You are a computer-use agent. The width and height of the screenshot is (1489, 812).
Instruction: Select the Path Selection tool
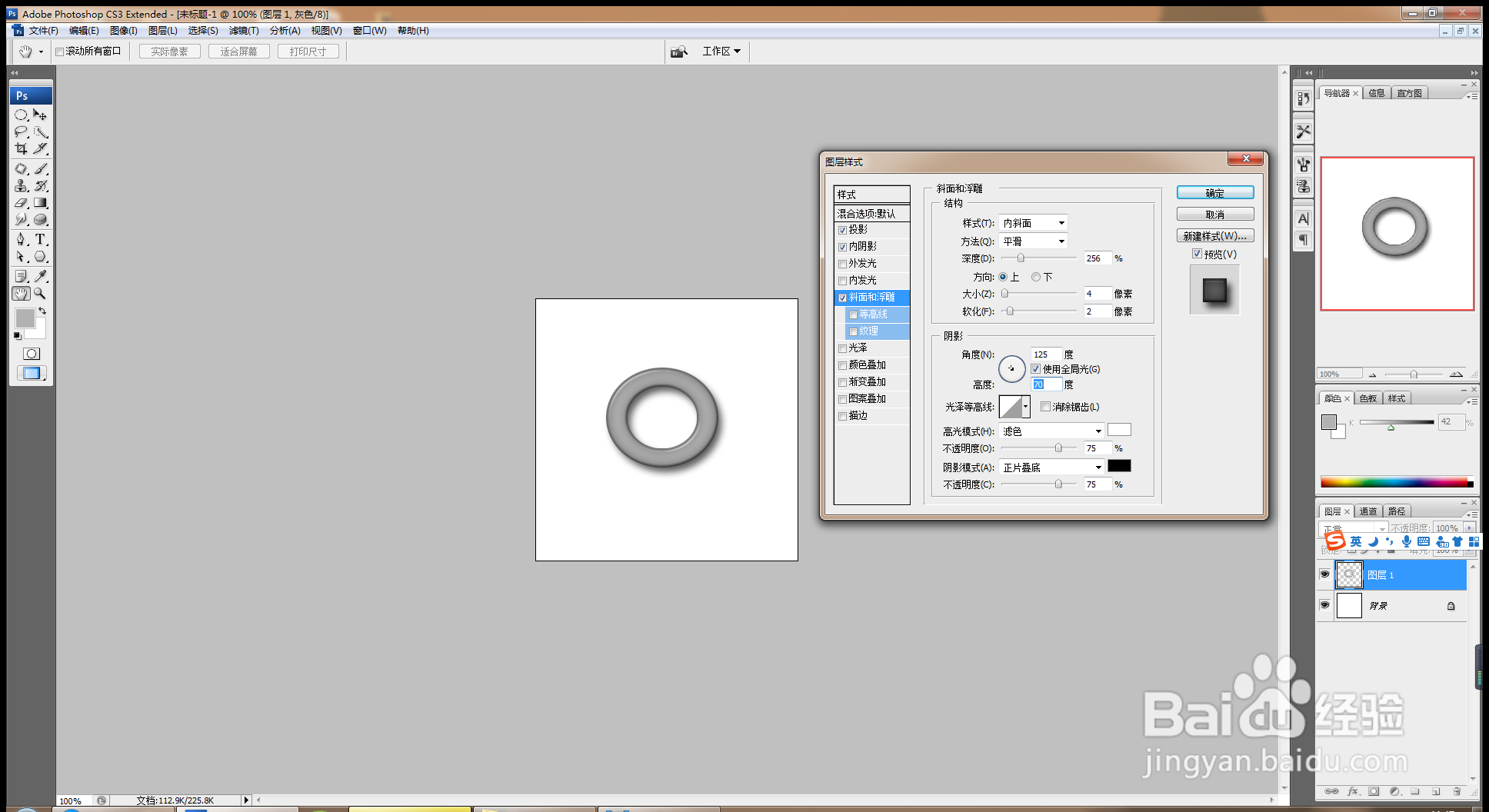tap(22, 257)
